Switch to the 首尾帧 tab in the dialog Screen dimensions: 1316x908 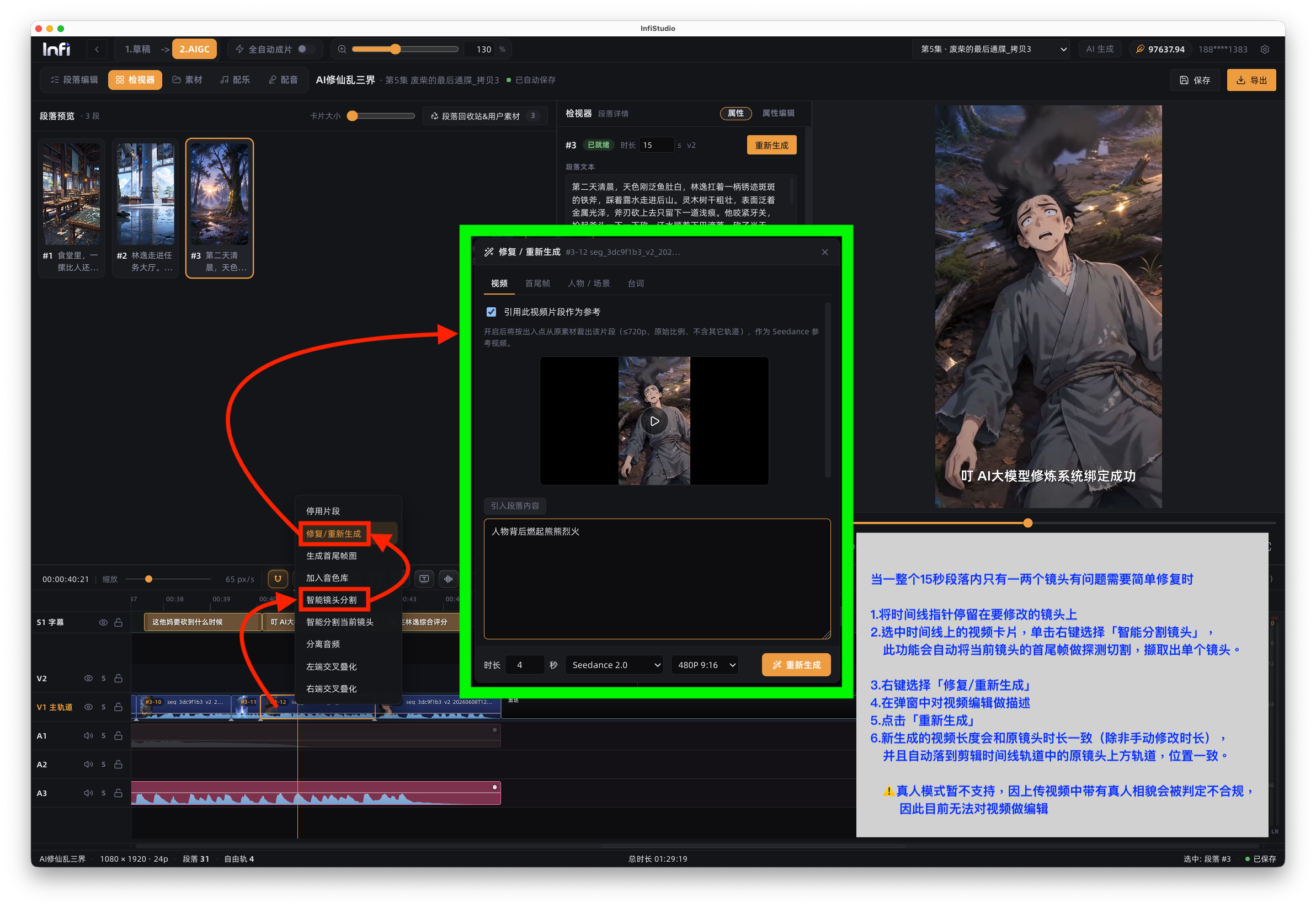pyautogui.click(x=537, y=284)
